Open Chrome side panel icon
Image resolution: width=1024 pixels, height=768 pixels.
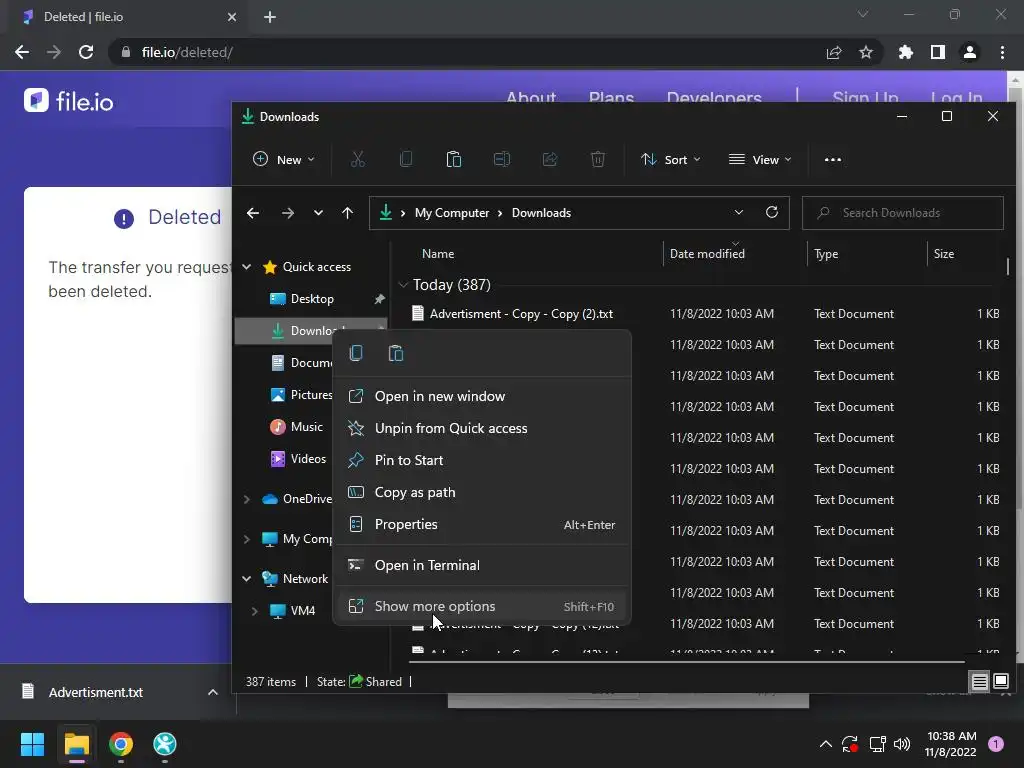938,52
